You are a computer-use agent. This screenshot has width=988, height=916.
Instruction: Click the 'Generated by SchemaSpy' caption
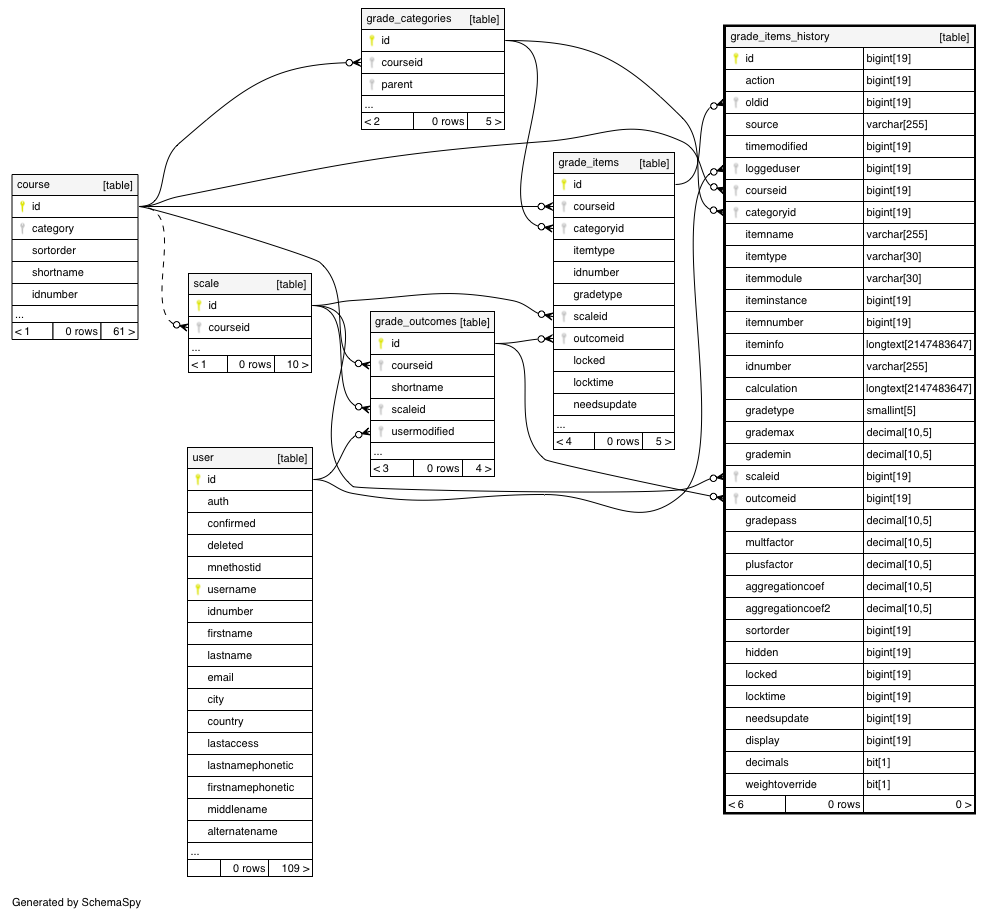click(x=76, y=902)
